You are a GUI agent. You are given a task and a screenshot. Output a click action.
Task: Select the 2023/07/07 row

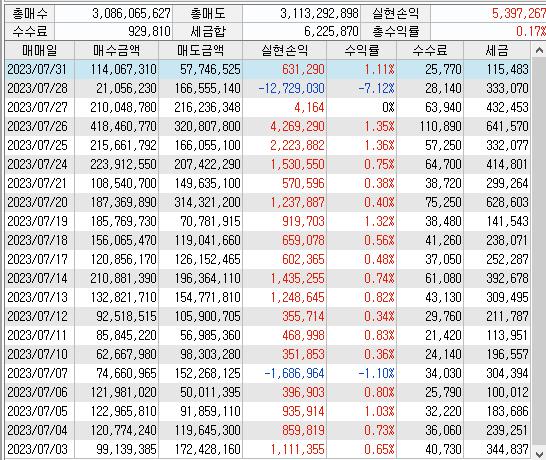click(268, 373)
